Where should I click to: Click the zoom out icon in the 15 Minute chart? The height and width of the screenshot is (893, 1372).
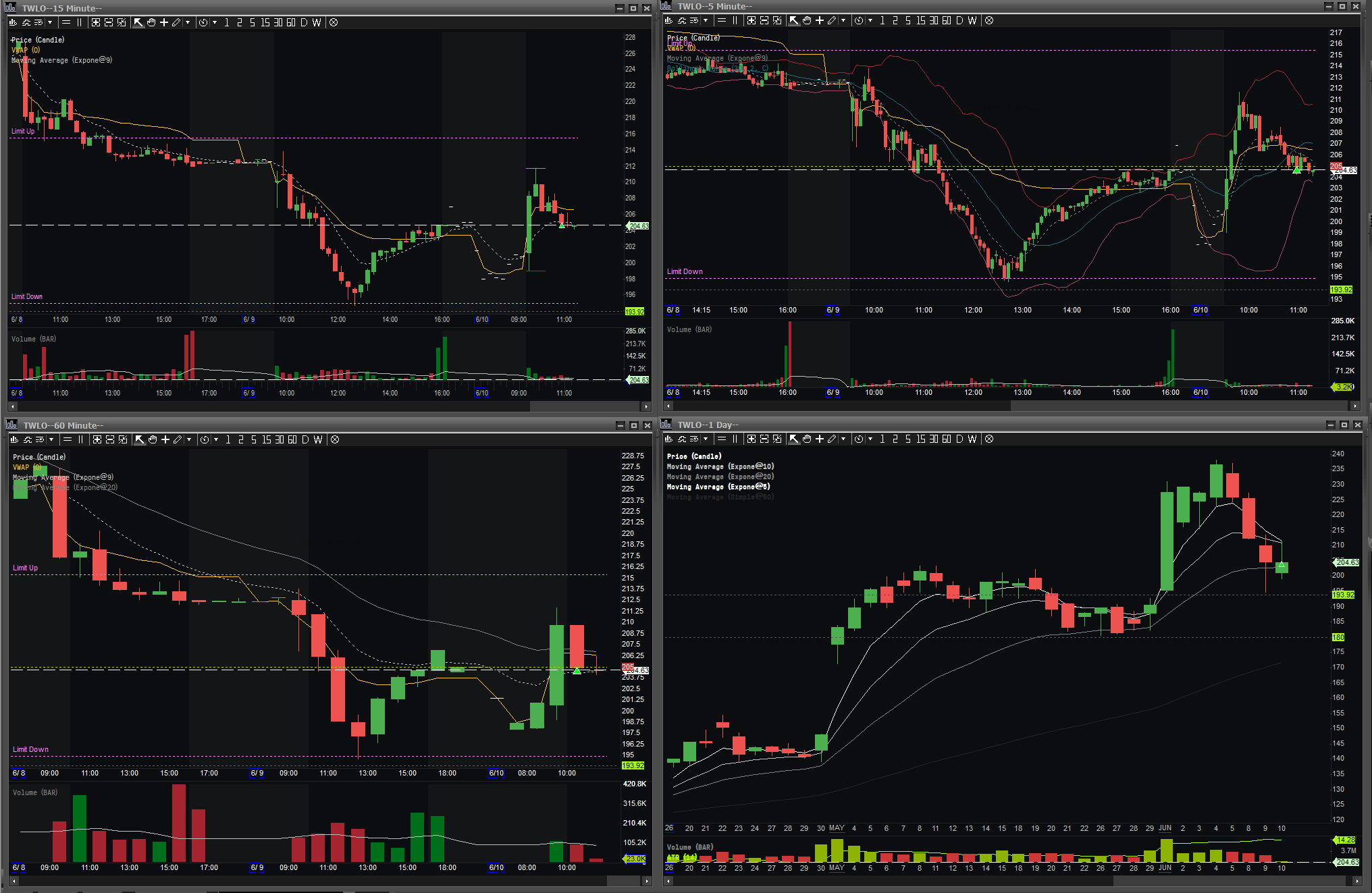(109, 22)
